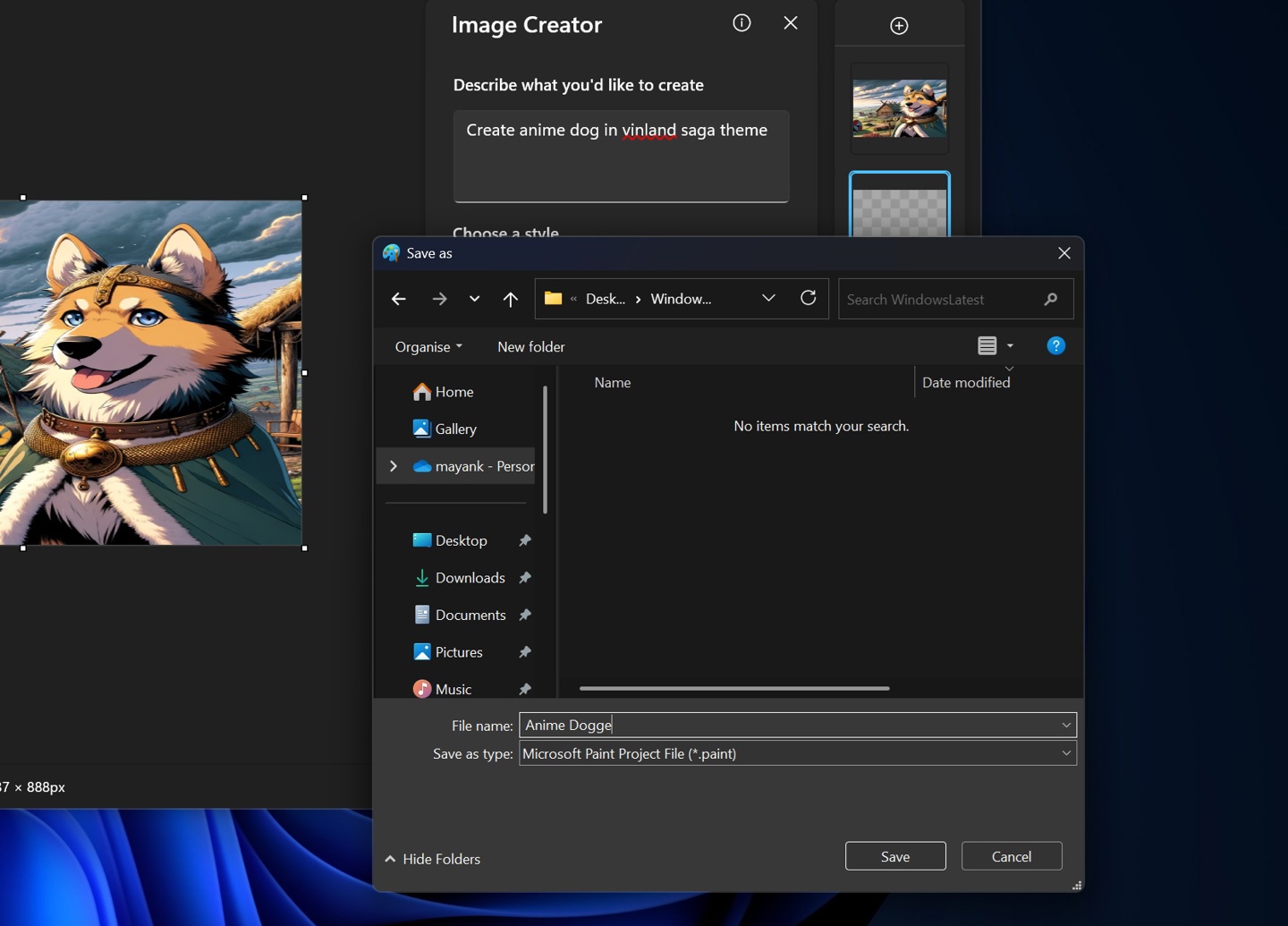
Task: Select Gallery in the navigation pane
Action: point(455,429)
